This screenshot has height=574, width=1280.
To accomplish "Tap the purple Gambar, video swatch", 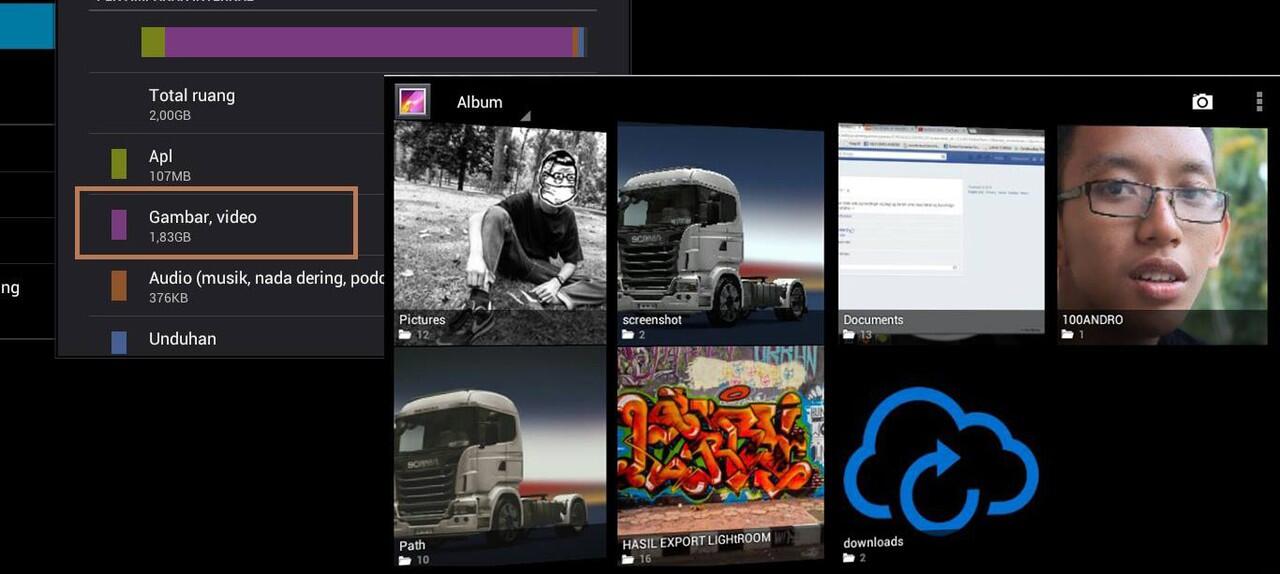I will point(119,225).
